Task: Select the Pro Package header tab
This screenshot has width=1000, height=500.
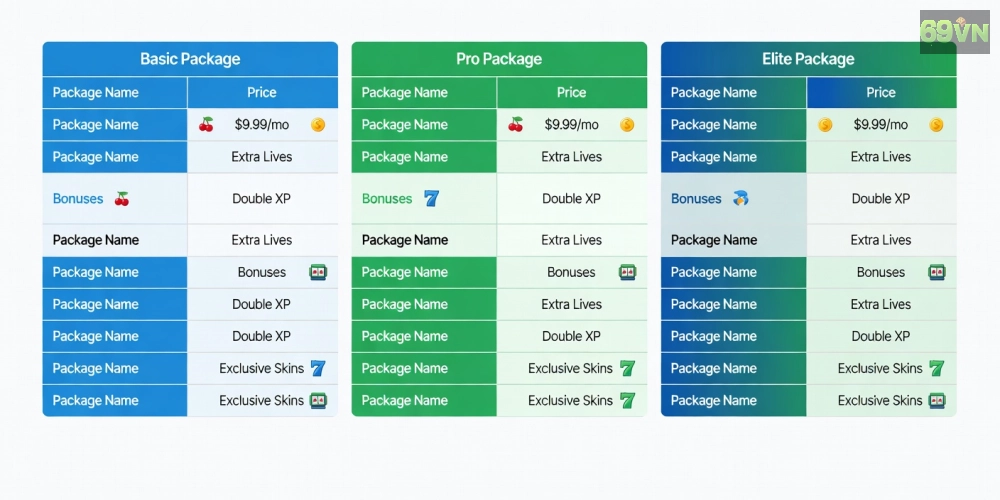Action: click(499, 59)
